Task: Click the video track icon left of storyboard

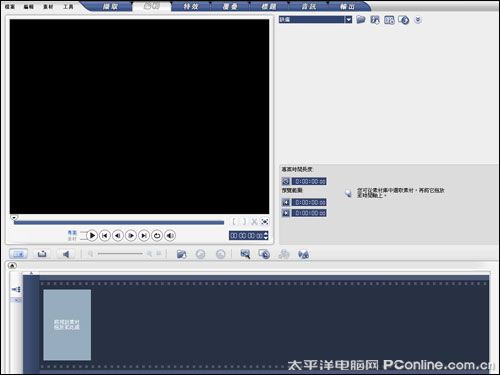Action: pos(16,289)
